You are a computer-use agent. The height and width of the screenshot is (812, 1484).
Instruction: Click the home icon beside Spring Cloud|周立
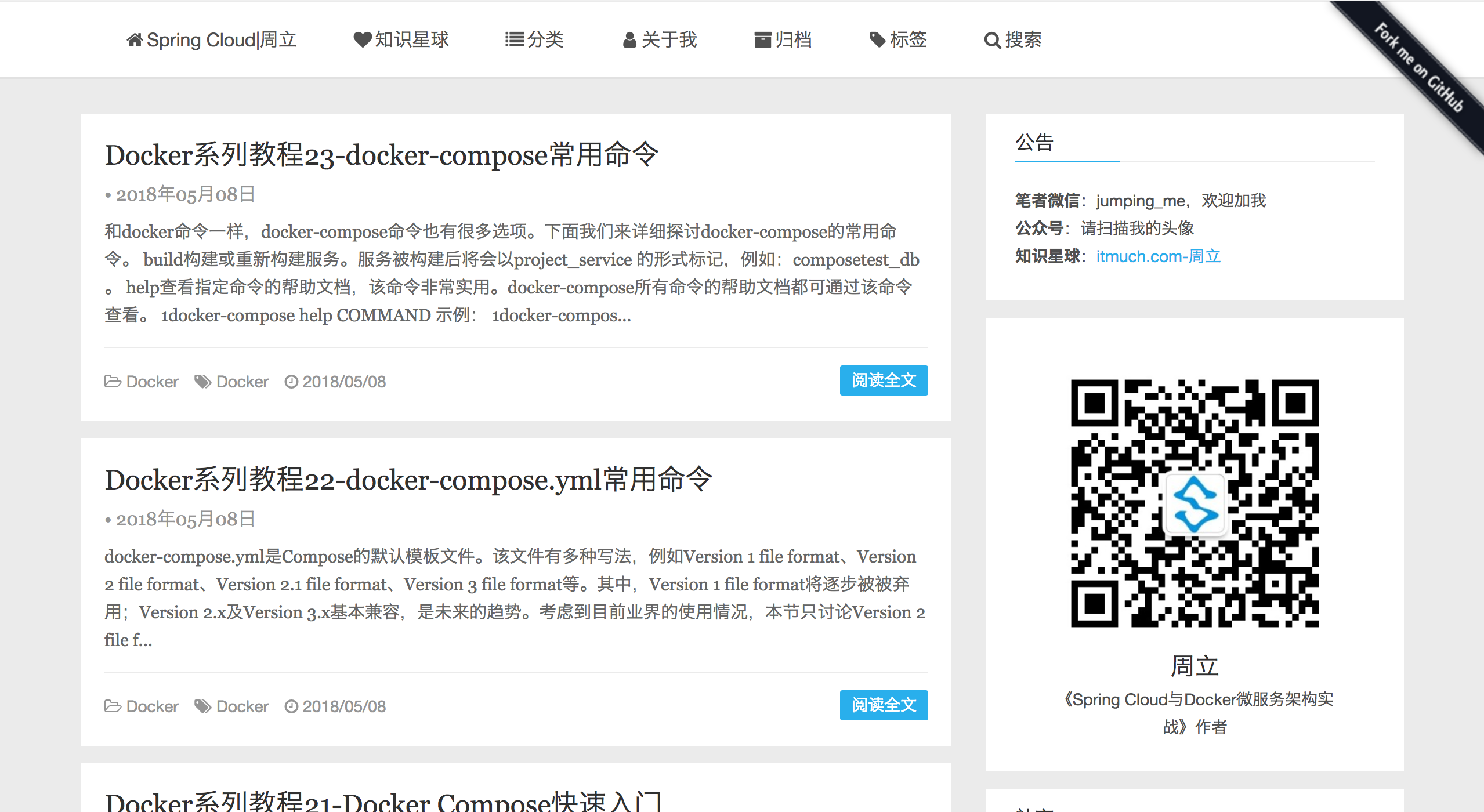(x=135, y=40)
